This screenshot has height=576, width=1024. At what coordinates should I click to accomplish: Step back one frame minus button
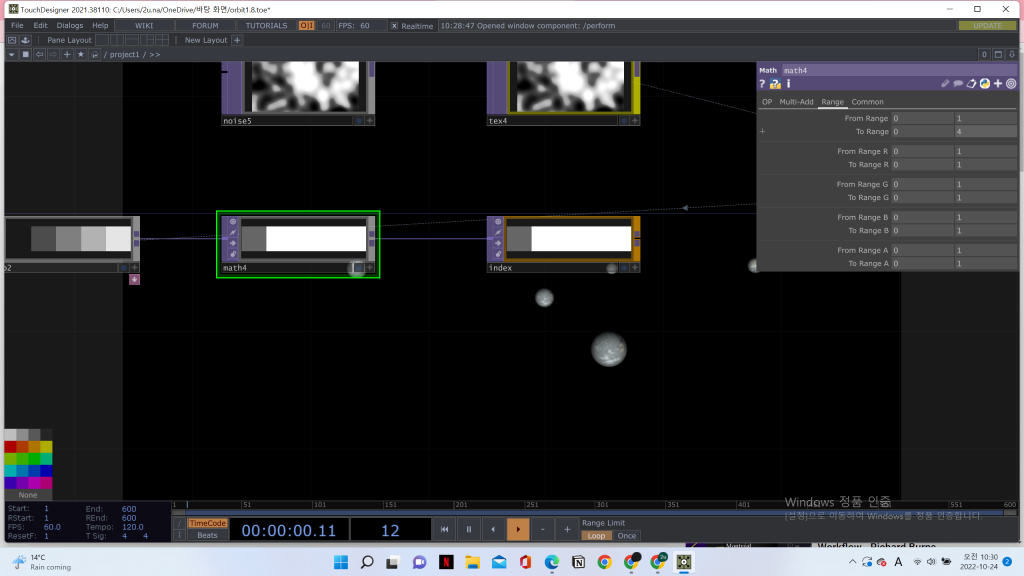pos(543,529)
